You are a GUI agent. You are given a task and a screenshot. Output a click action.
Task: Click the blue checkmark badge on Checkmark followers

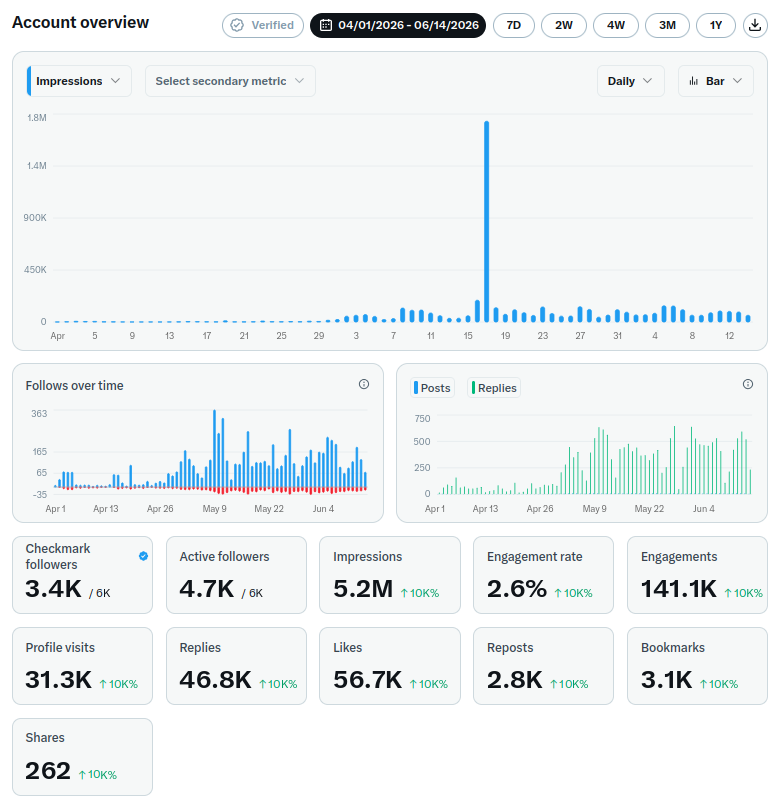click(x=143, y=556)
